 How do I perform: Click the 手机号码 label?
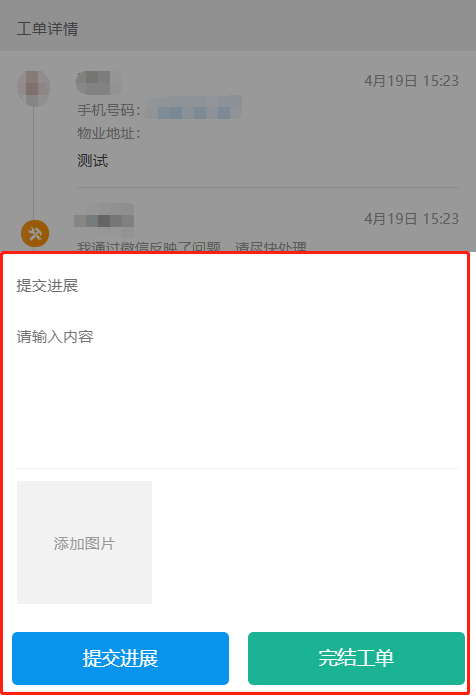pyautogui.click(x=109, y=110)
